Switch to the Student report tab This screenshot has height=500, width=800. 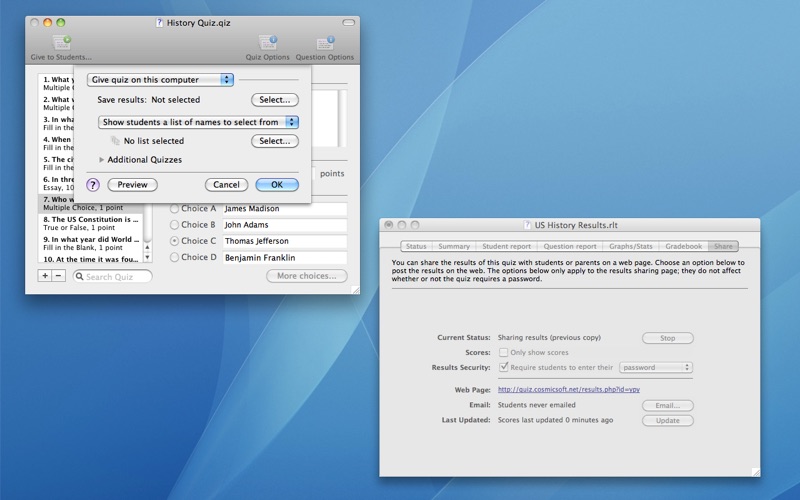click(x=506, y=246)
